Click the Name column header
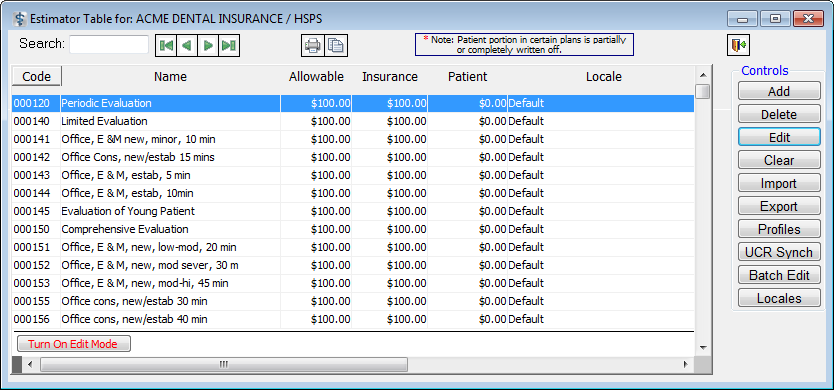The width and height of the screenshot is (834, 390). point(170,77)
